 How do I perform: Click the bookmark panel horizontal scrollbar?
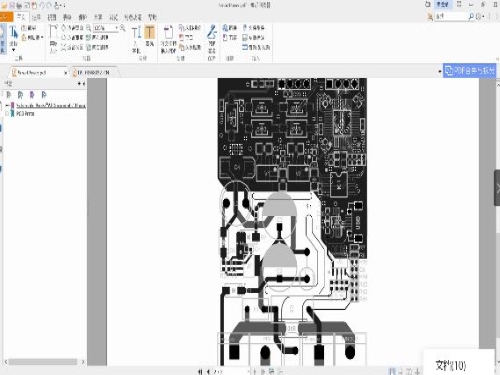[x=43, y=362]
